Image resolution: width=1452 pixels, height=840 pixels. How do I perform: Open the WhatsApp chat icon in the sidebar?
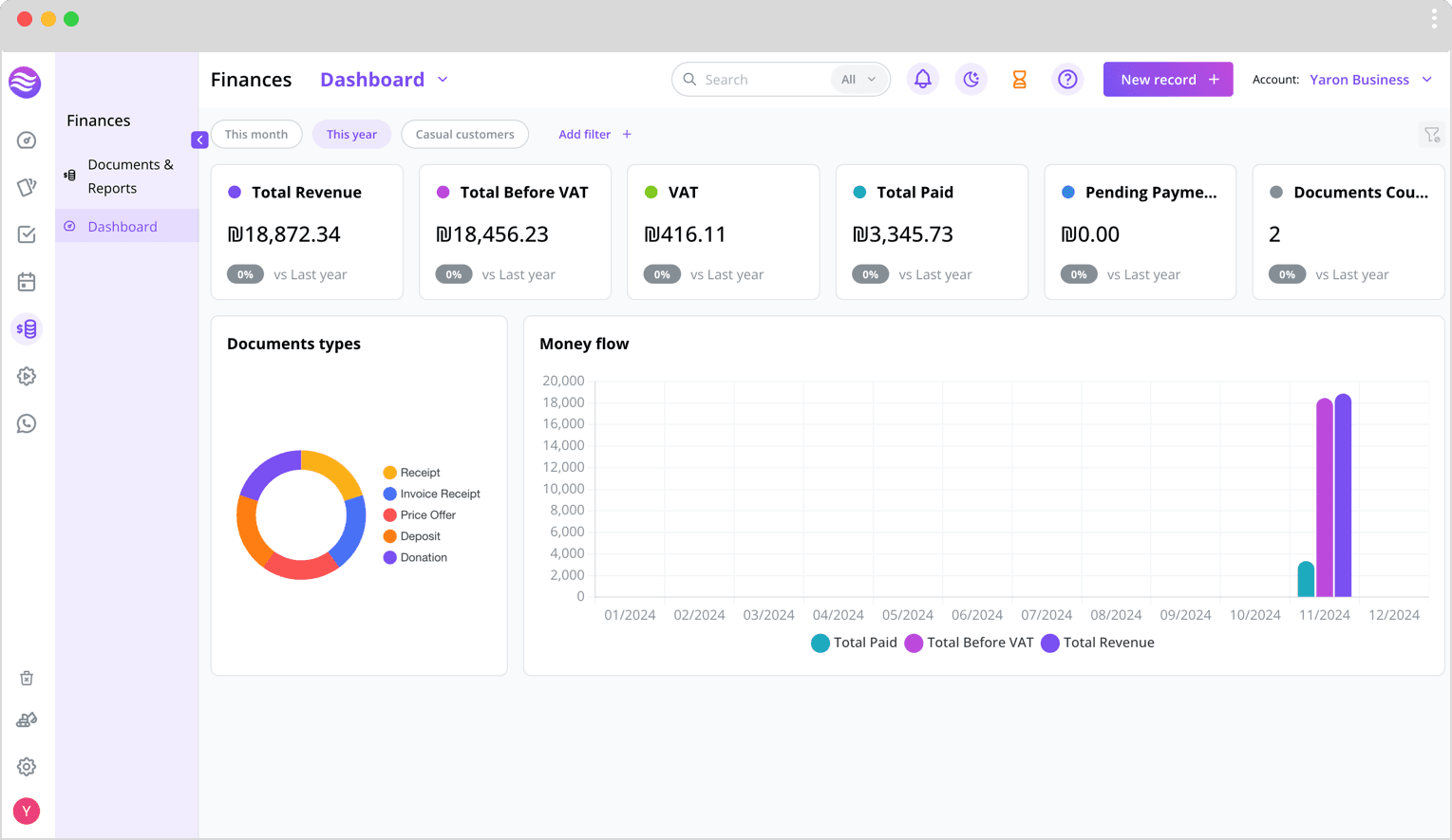(27, 423)
